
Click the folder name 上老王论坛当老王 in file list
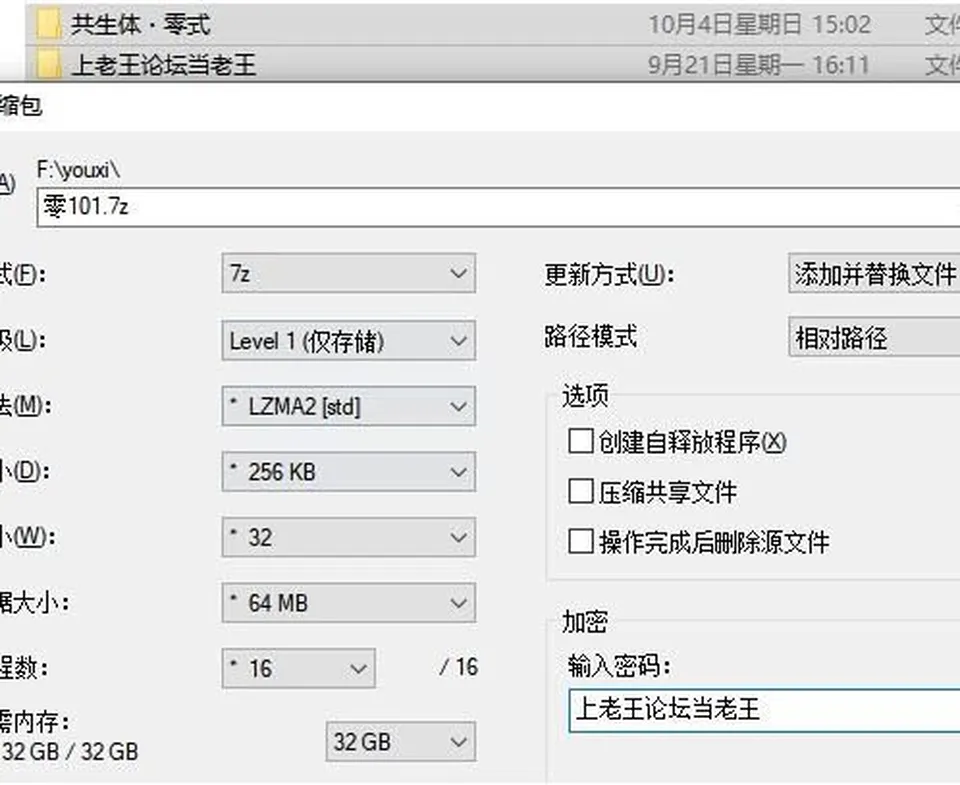pos(163,64)
